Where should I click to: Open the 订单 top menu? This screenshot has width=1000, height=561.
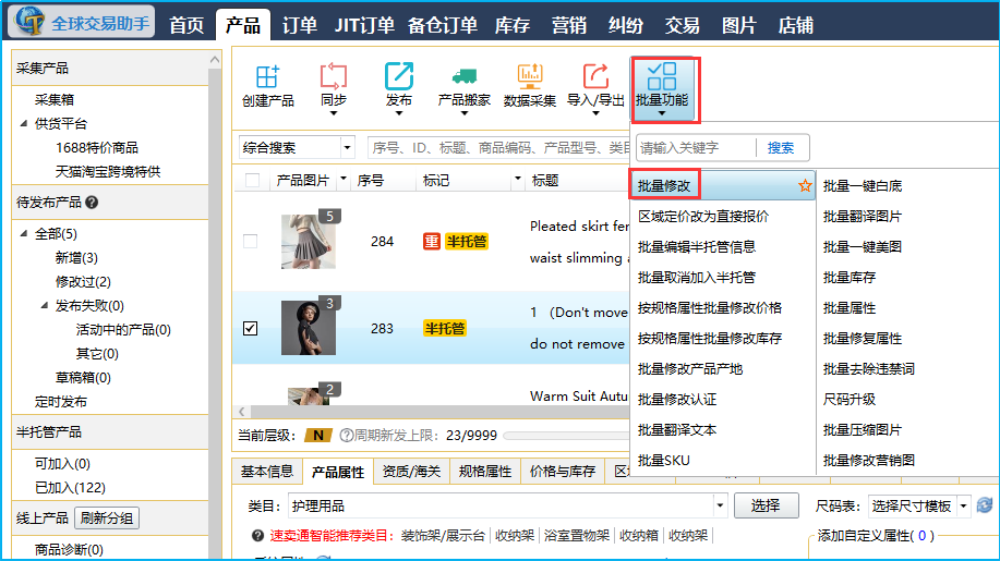tap(299, 25)
